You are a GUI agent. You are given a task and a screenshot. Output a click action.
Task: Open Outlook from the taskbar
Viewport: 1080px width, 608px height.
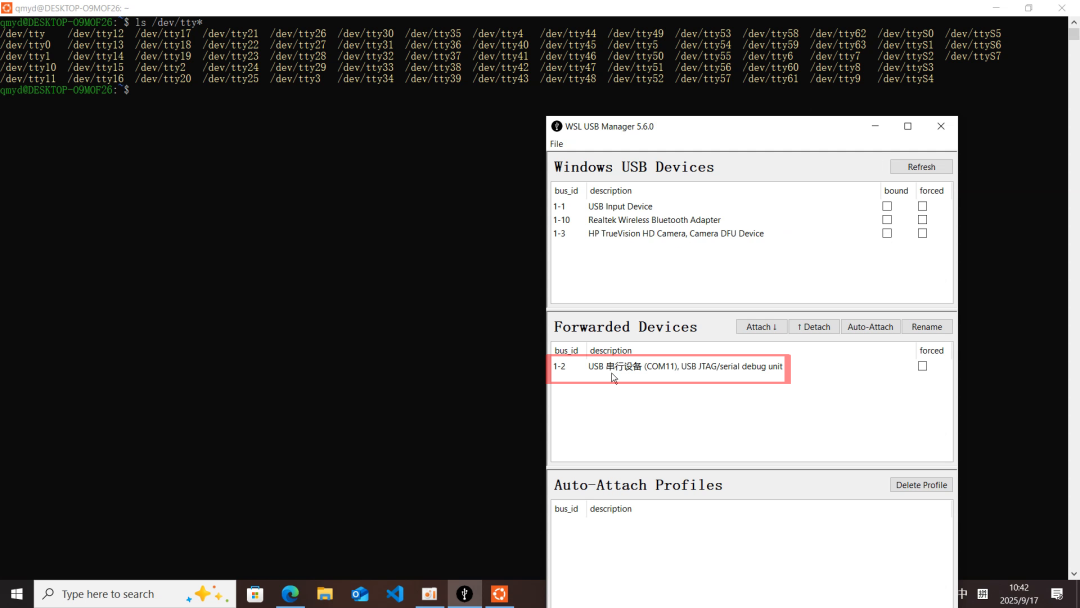click(x=360, y=594)
